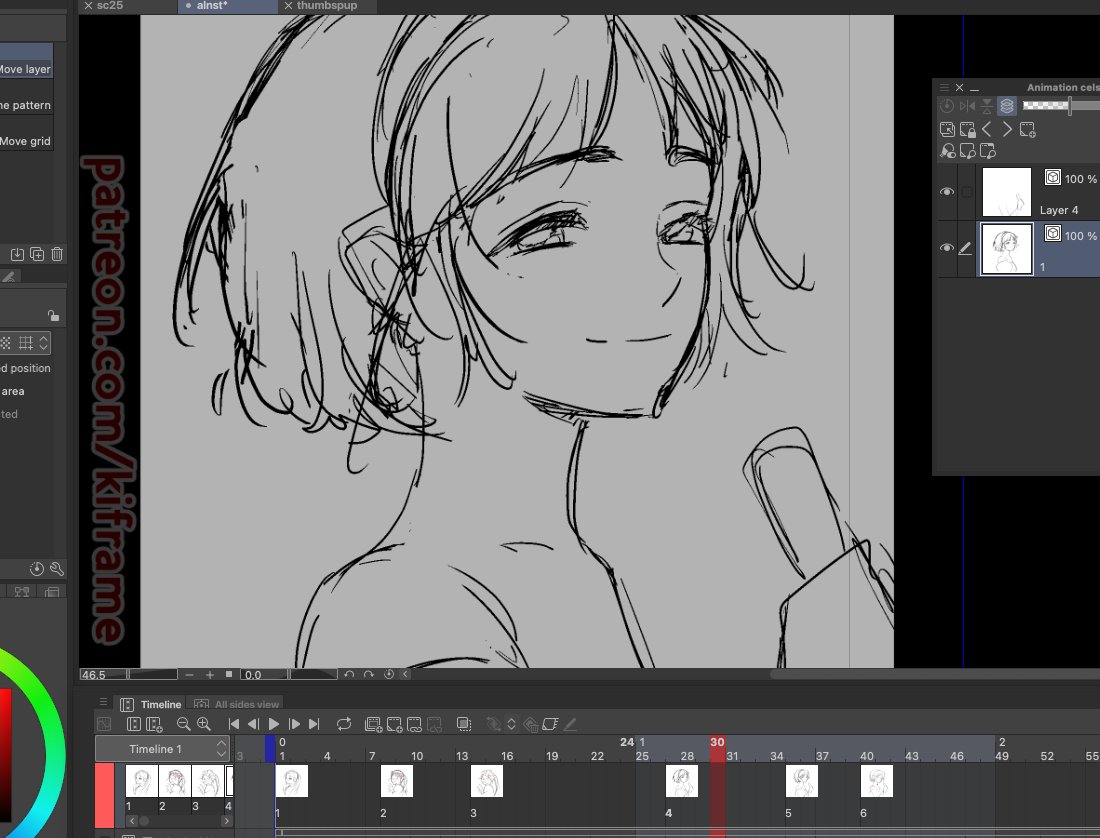Open the timeline panel menu
Screen dimensions: 1100x838
[x=103, y=702]
